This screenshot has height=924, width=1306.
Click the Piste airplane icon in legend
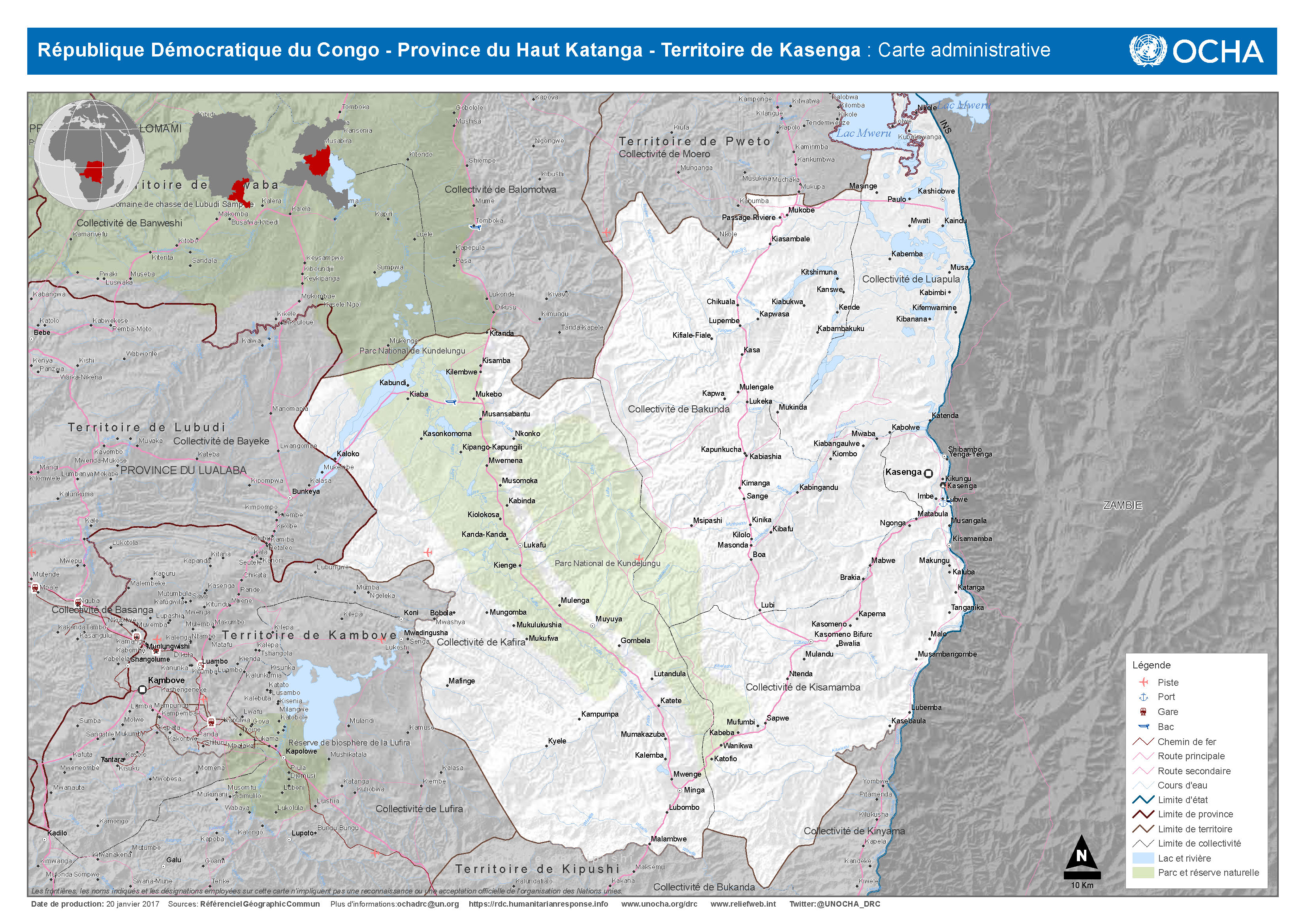(x=1143, y=682)
